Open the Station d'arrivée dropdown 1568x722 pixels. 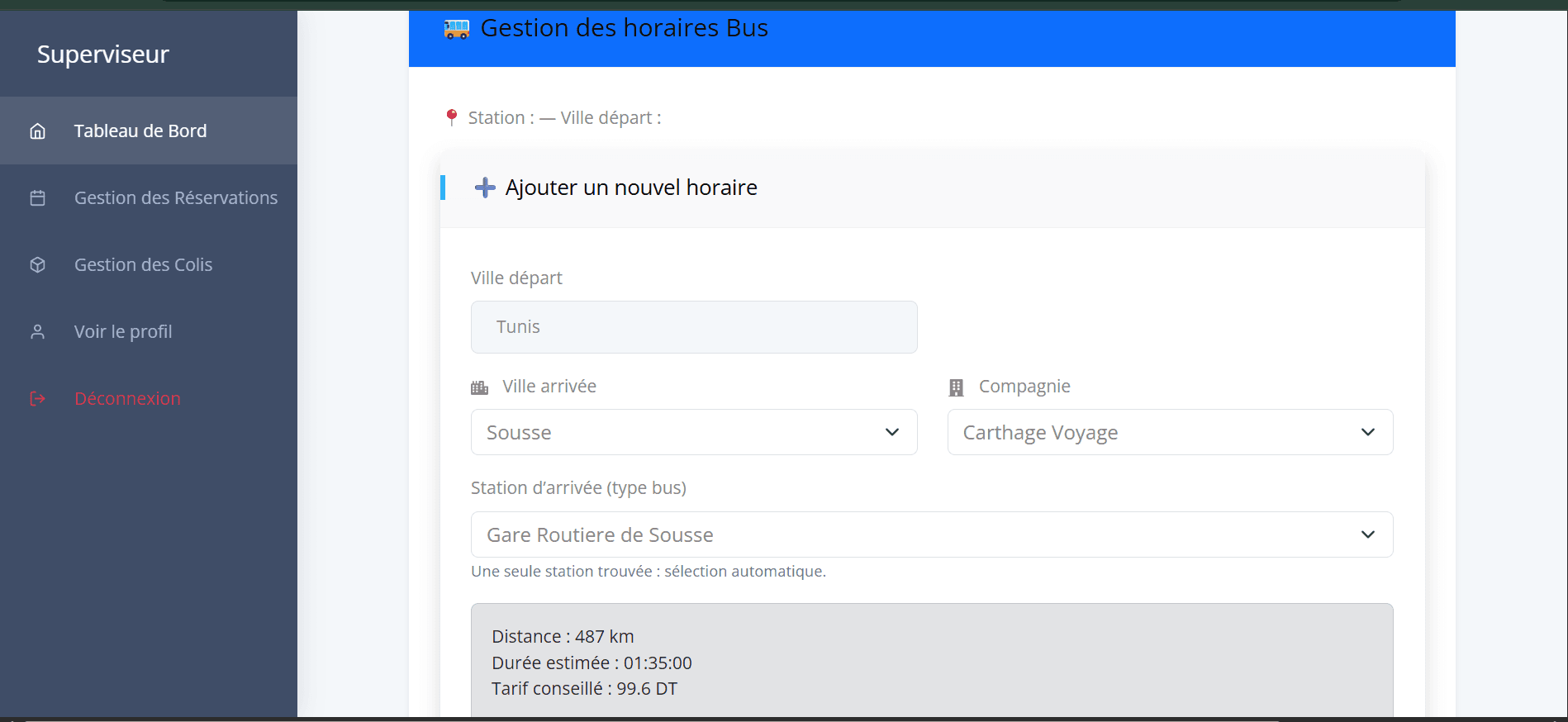(x=932, y=534)
